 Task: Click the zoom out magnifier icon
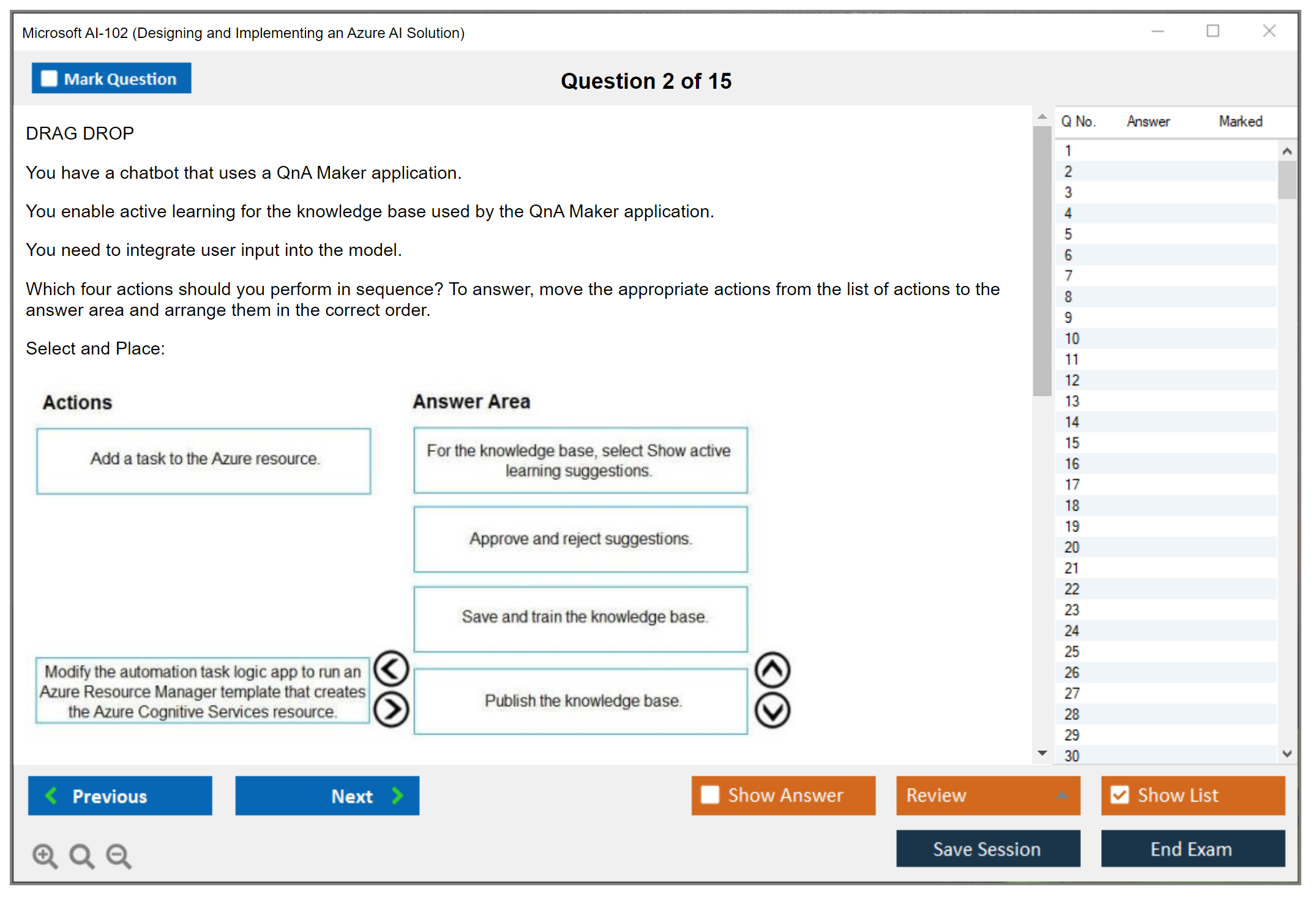coord(118,856)
